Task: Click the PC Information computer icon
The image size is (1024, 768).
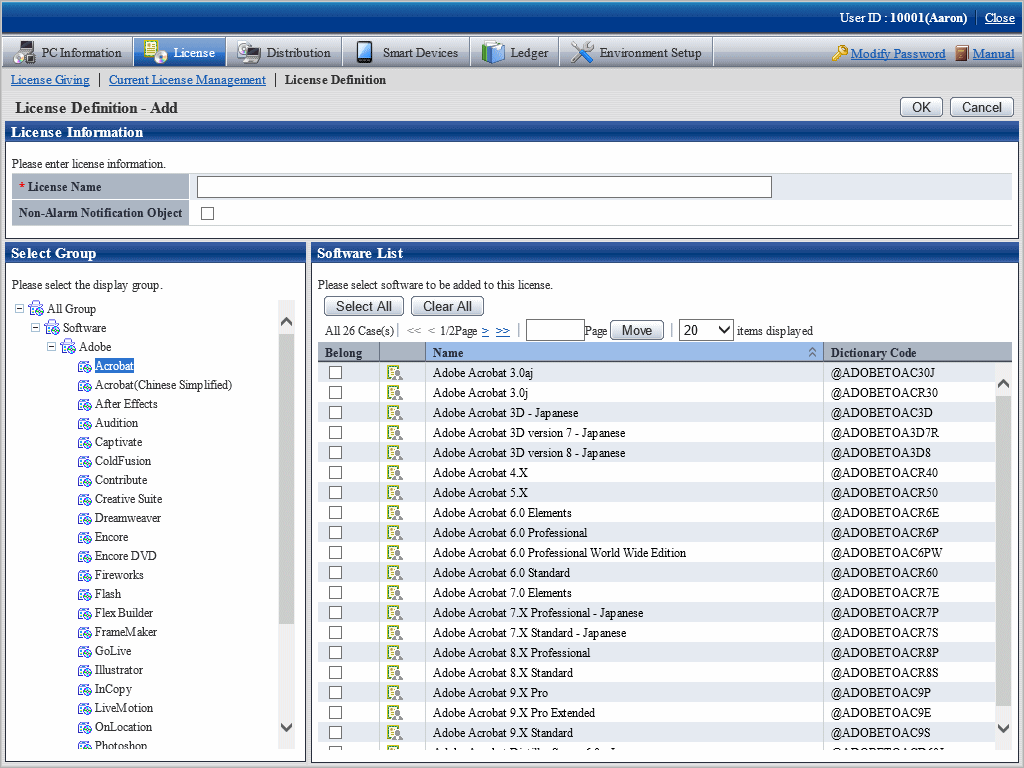Action: 25,52
